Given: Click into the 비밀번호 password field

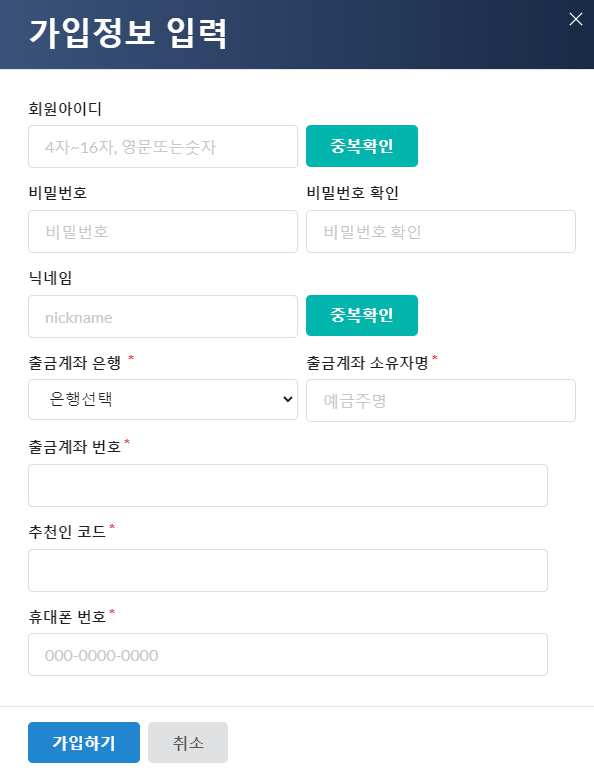Looking at the screenshot, I should point(163,232).
